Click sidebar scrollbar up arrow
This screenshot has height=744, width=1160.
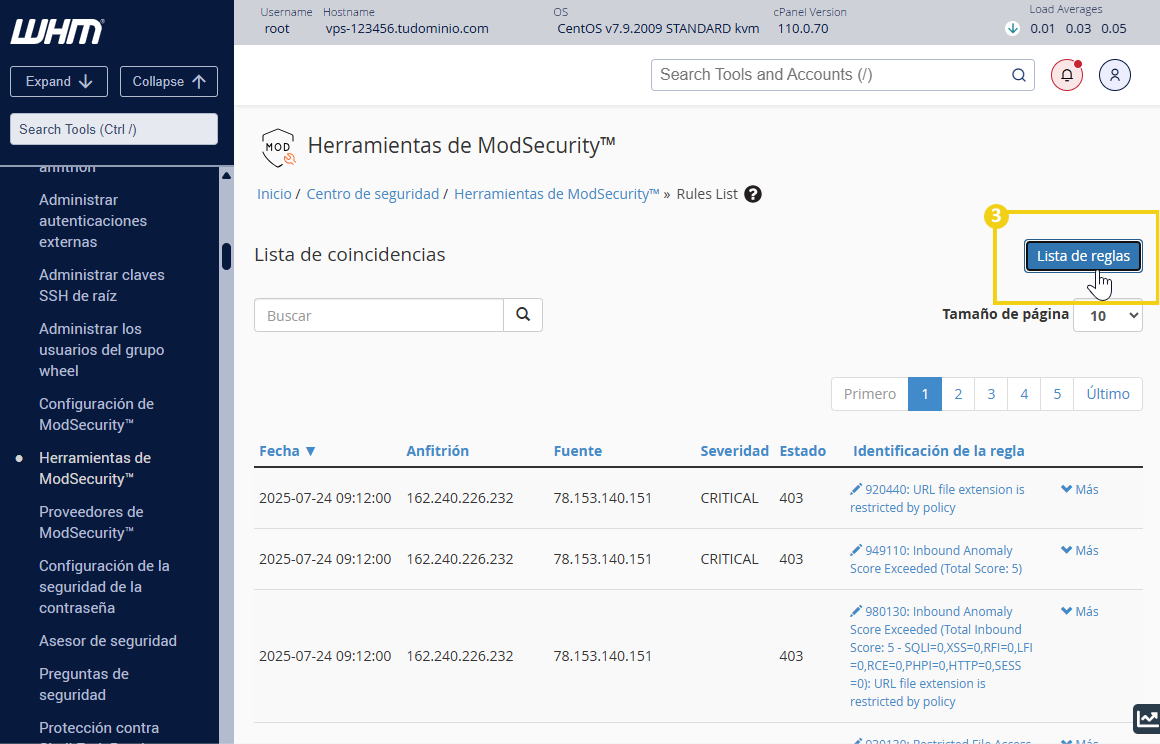(226, 175)
